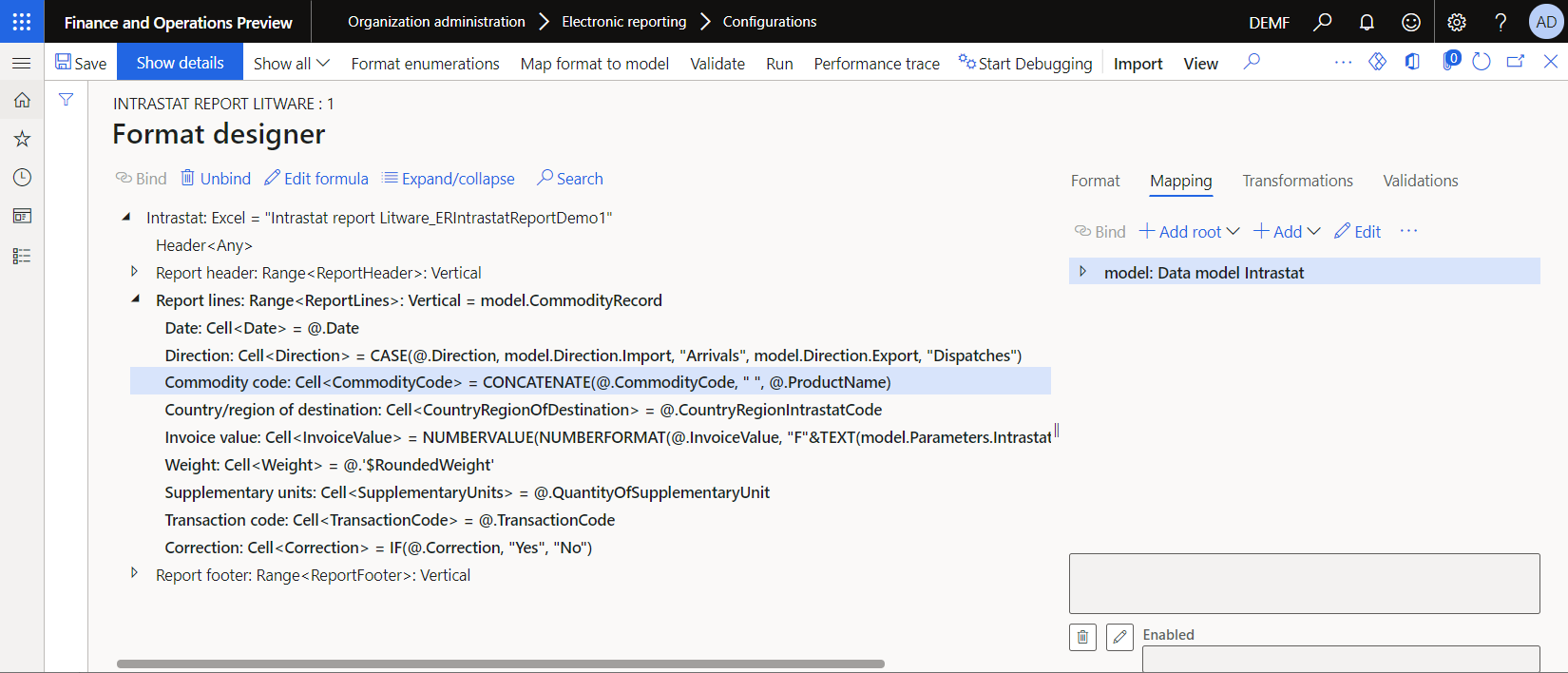The image size is (1568, 673).
Task: Switch to the Format tab
Action: [x=1095, y=181]
